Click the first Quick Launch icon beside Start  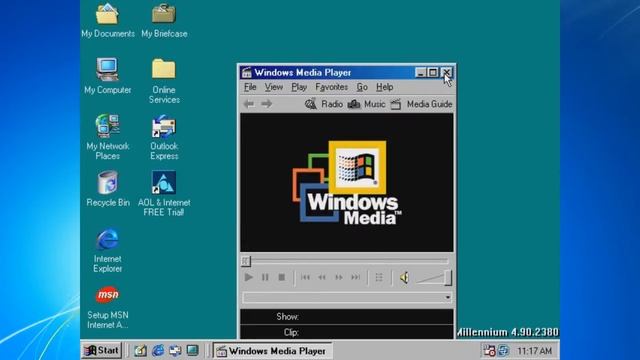click(140, 351)
